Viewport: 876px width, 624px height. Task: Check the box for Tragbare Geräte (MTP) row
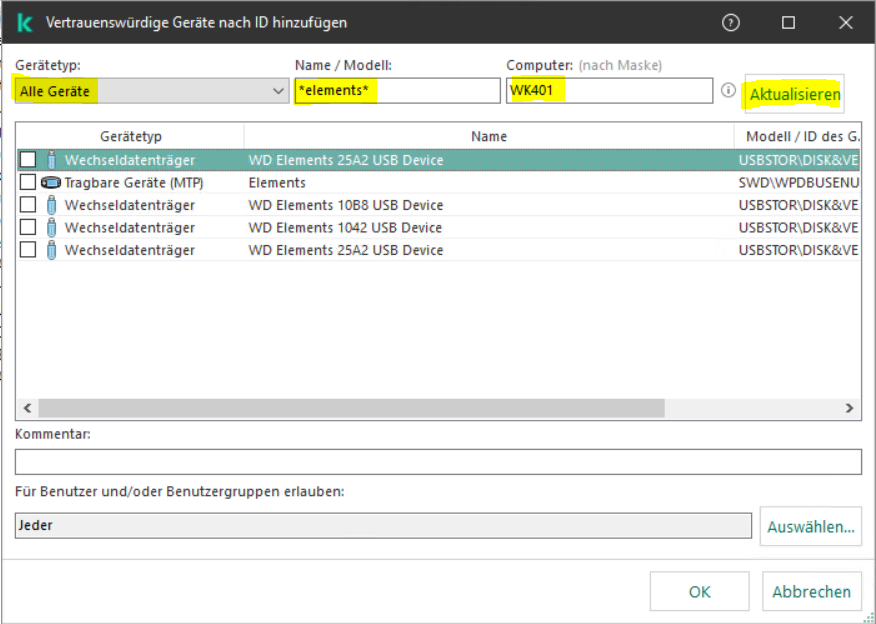click(x=28, y=183)
